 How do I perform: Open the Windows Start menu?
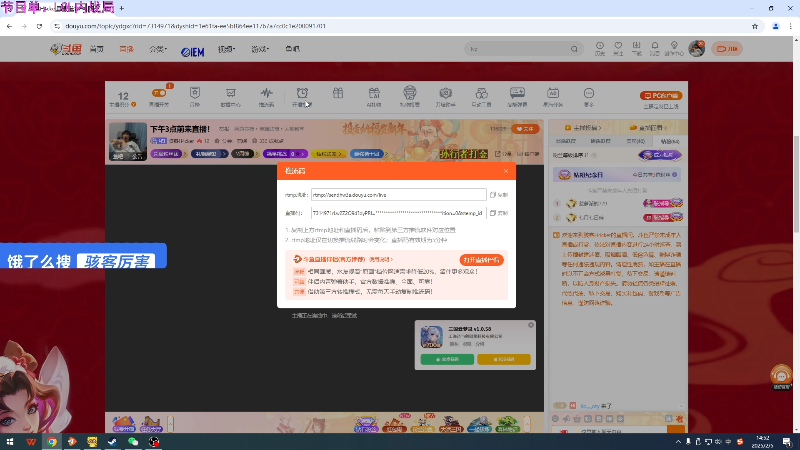10,441
